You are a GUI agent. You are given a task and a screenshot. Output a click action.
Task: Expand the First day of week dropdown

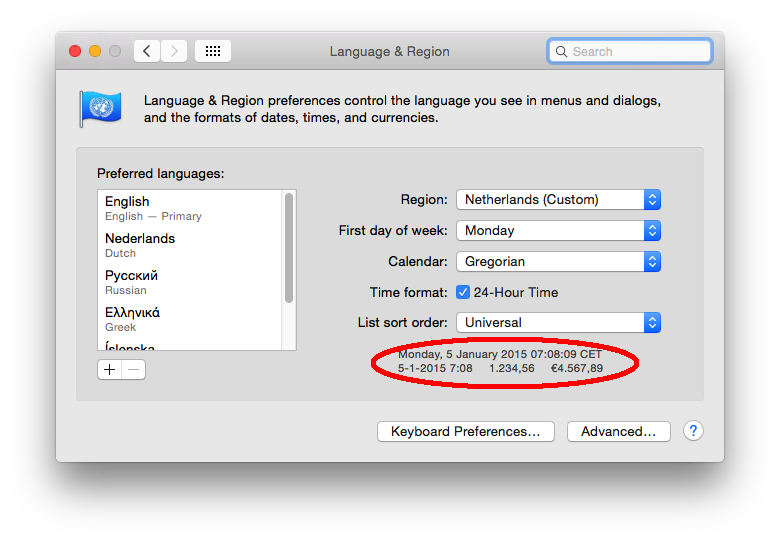click(x=558, y=230)
